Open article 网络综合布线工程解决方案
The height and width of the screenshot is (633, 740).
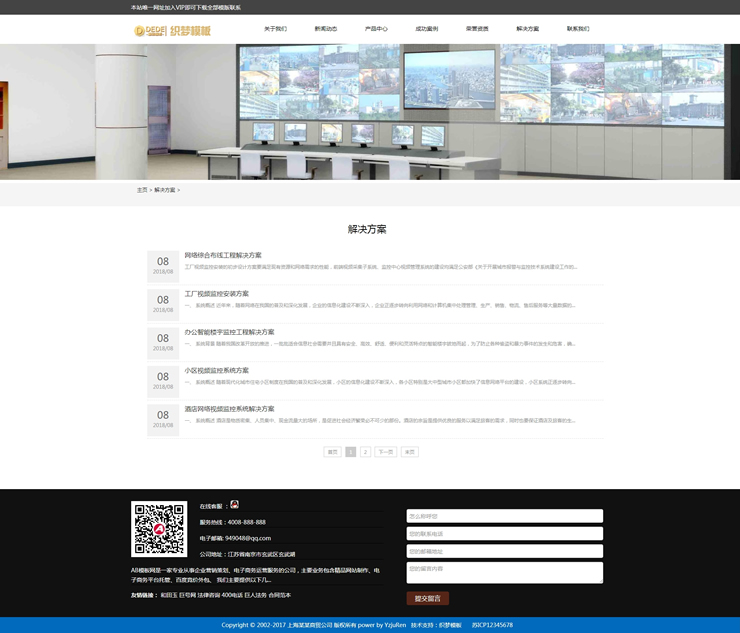pyautogui.click(x=223, y=255)
